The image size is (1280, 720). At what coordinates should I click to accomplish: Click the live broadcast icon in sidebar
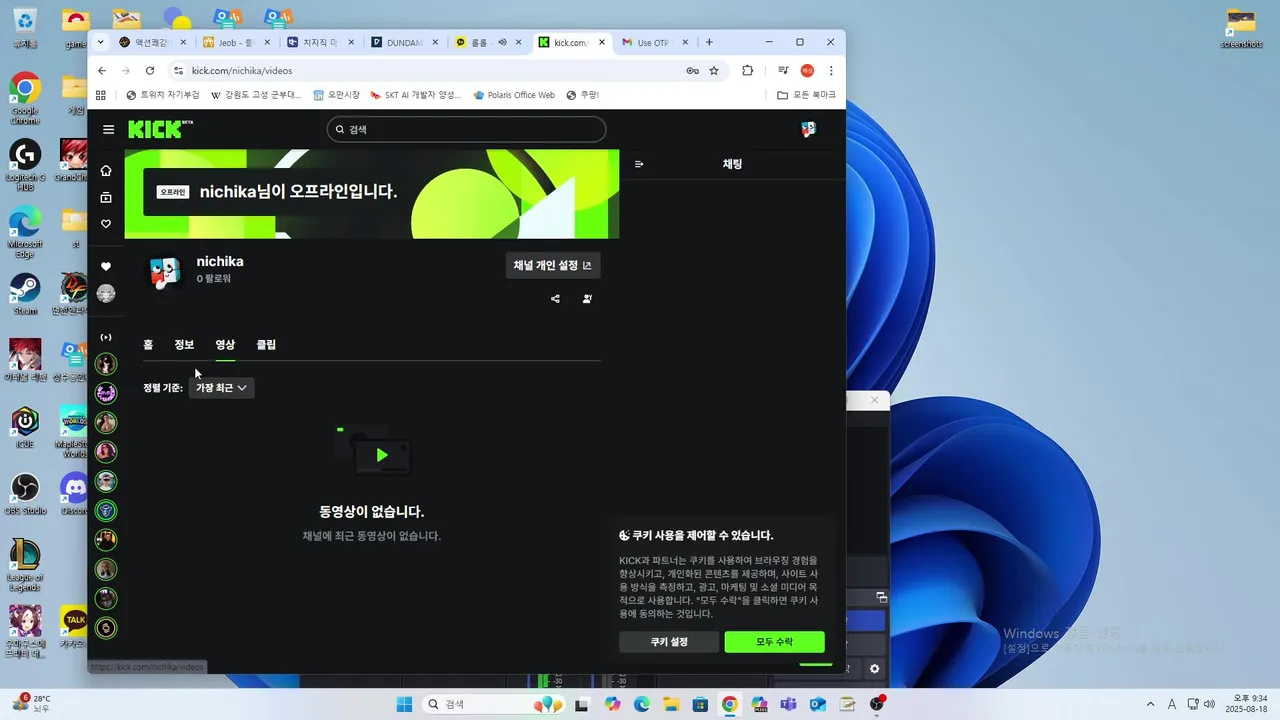(x=106, y=337)
